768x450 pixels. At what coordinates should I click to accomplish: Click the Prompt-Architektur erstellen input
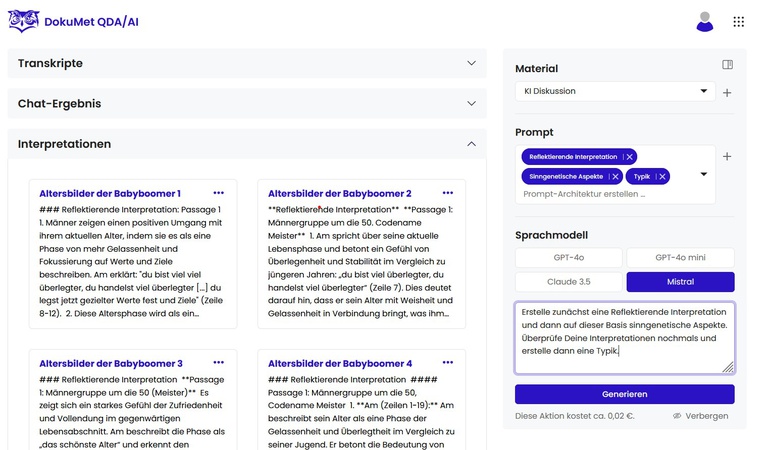coord(584,194)
